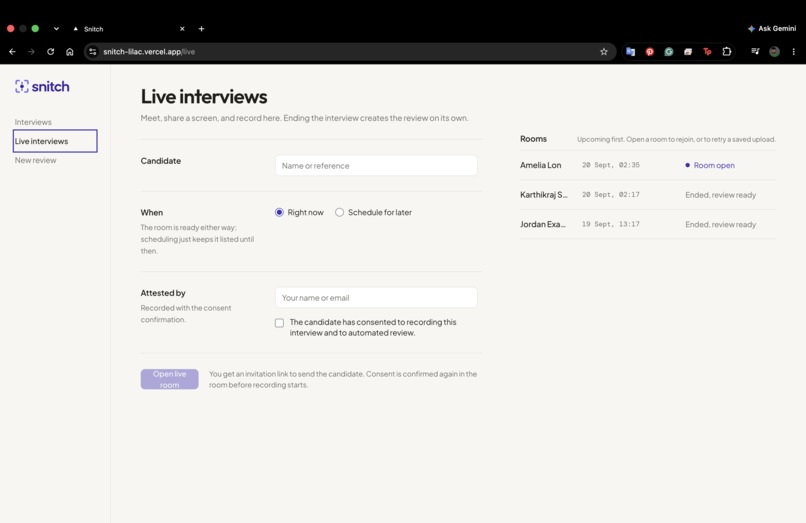
Task: Click Jordan's Ended, review ready status
Action: tap(721, 224)
